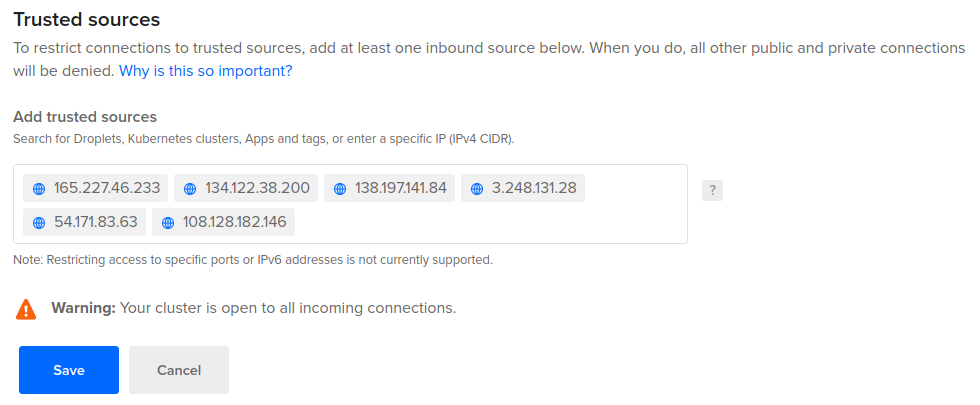This screenshot has width=980, height=405.
Task: Select the 134.122.38.200 source chip
Action: [x=246, y=188]
